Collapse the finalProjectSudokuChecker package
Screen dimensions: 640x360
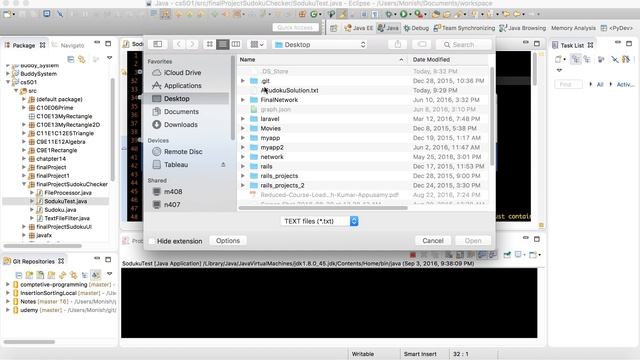click(24, 184)
